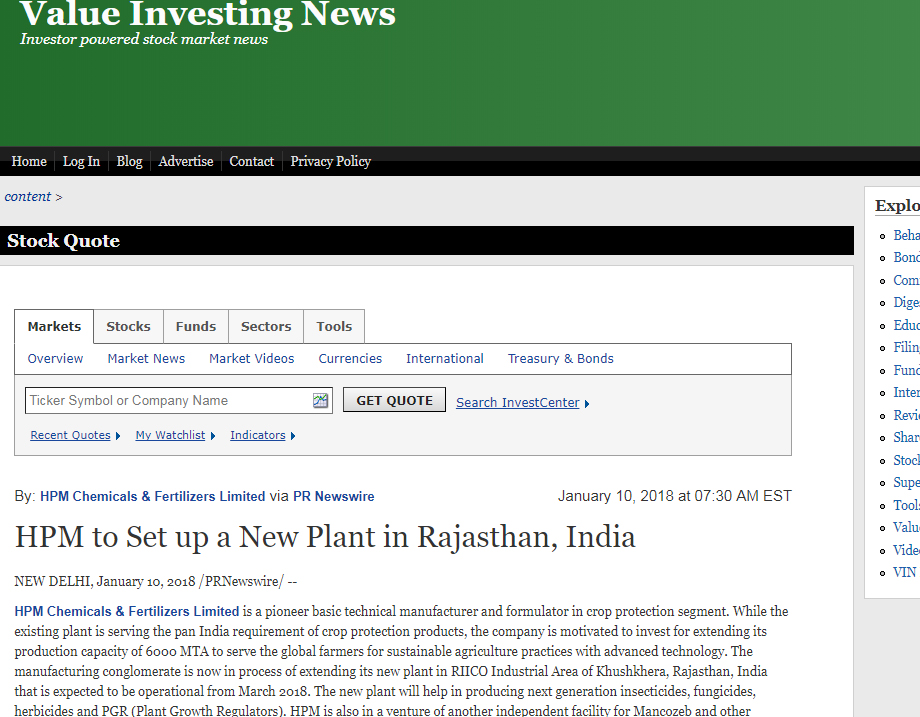Screen dimensions: 920x717
Task: Open the sidebar link starting with 'Supe'
Action: 907,483
